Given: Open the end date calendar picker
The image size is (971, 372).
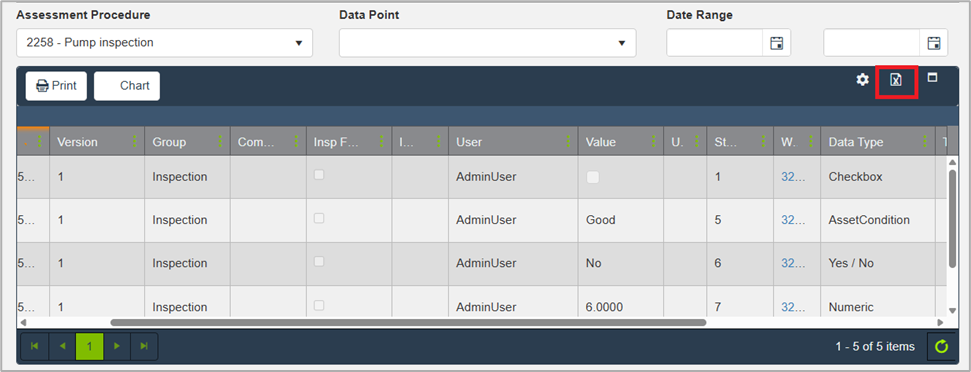Looking at the screenshot, I should [x=934, y=43].
